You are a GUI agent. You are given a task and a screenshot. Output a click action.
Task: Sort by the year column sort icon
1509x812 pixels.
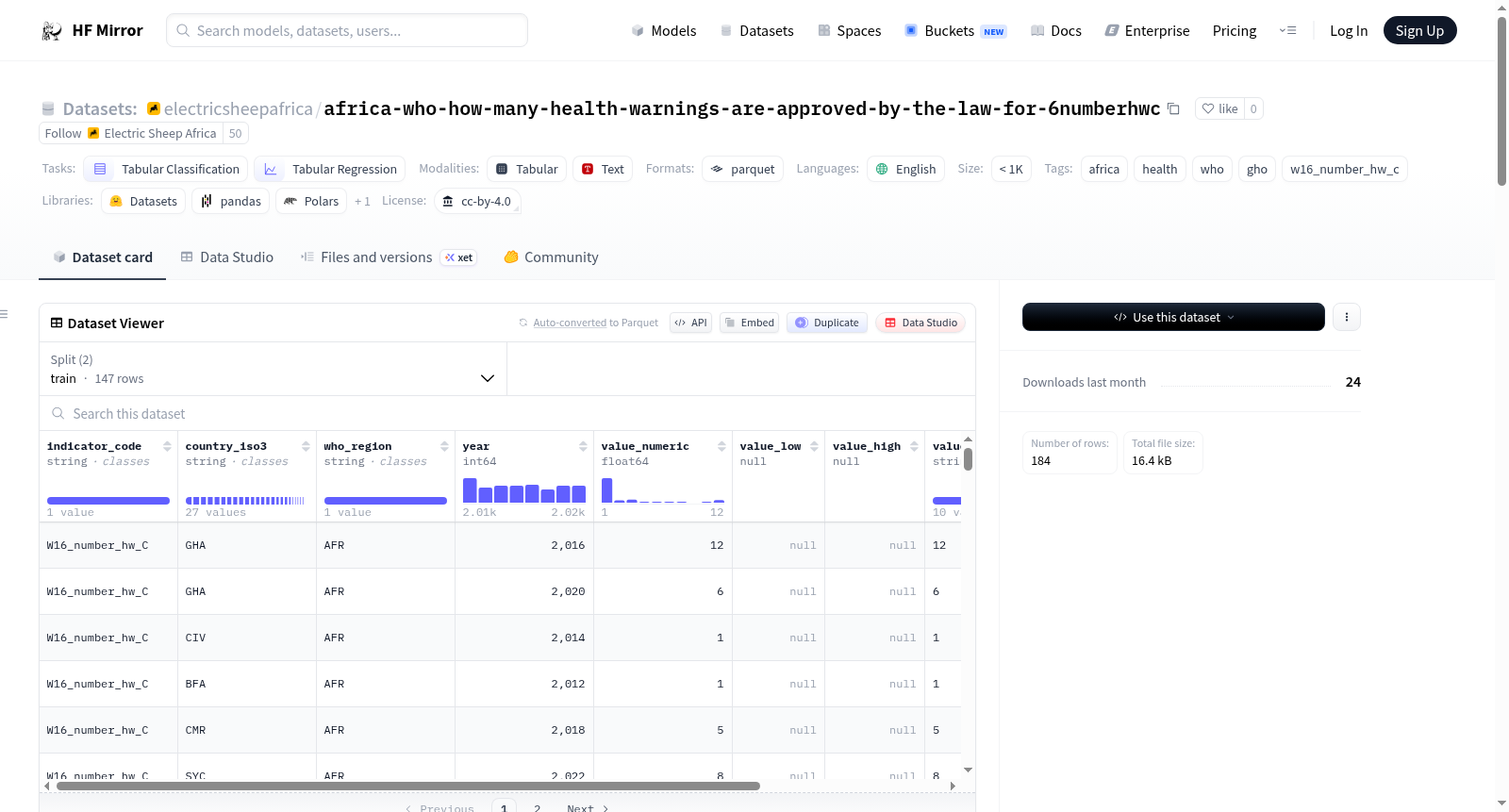583,446
